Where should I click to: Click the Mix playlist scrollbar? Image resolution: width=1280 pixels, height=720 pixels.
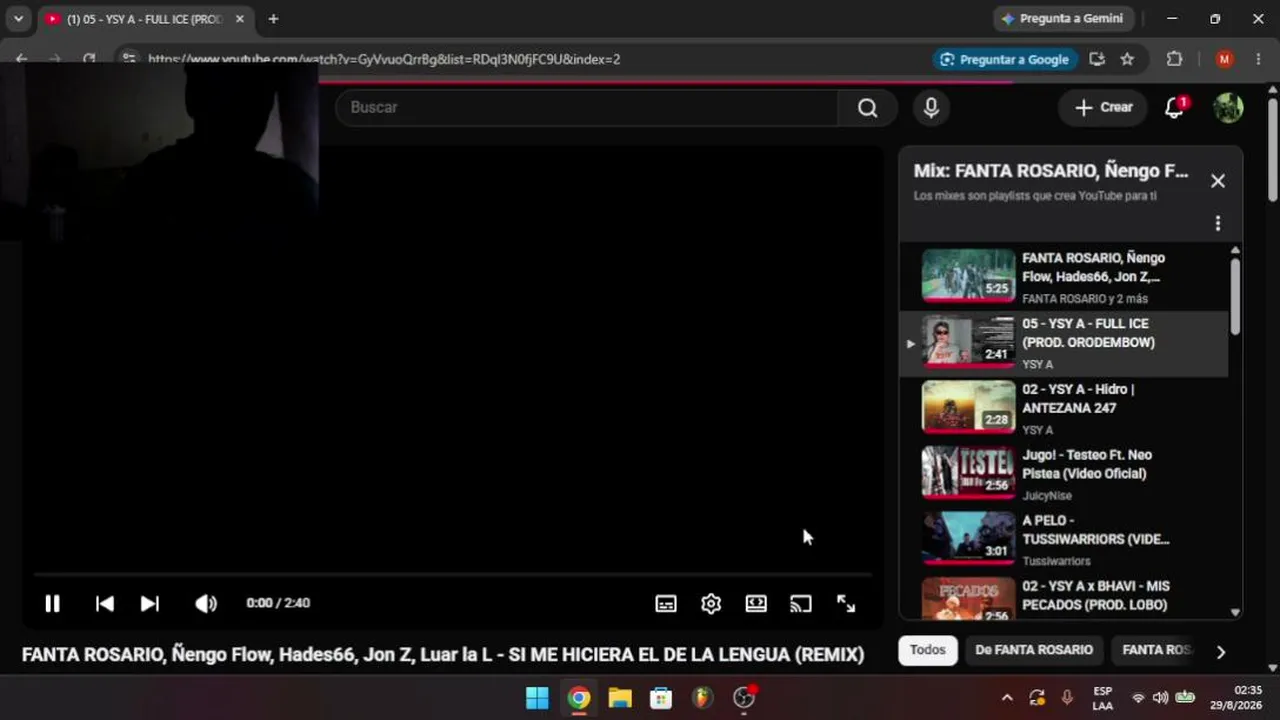click(x=1235, y=296)
